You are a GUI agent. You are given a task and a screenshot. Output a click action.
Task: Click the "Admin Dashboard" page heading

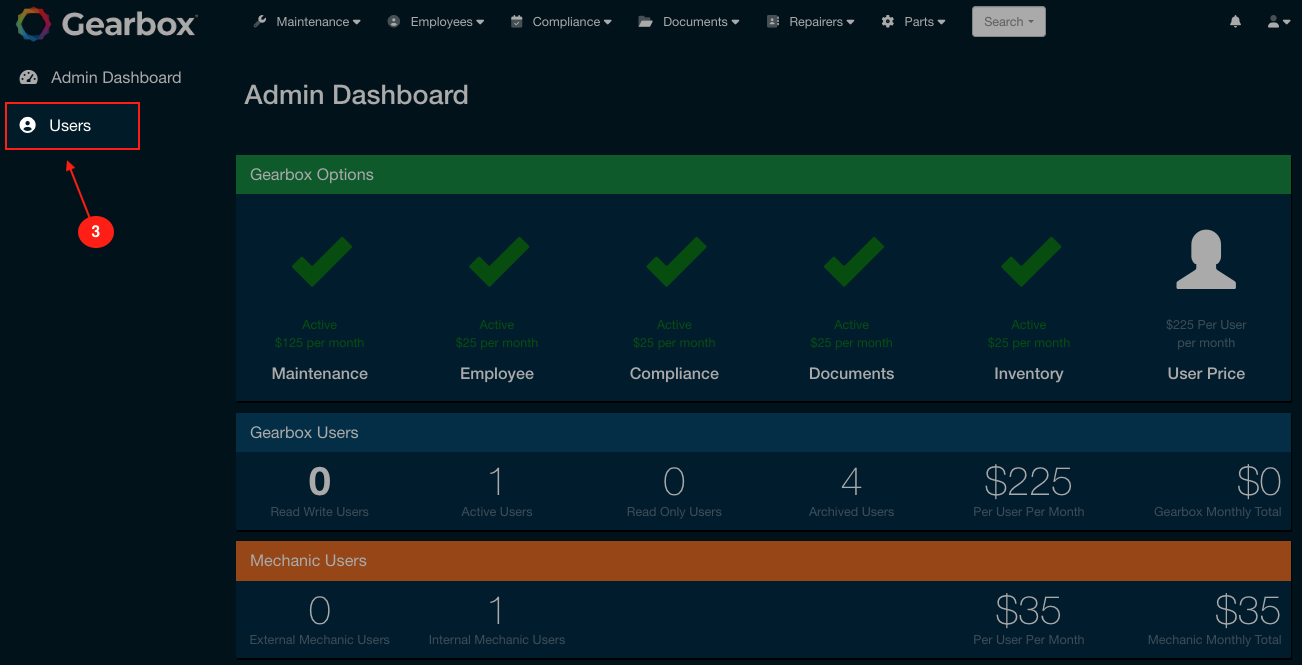(356, 95)
